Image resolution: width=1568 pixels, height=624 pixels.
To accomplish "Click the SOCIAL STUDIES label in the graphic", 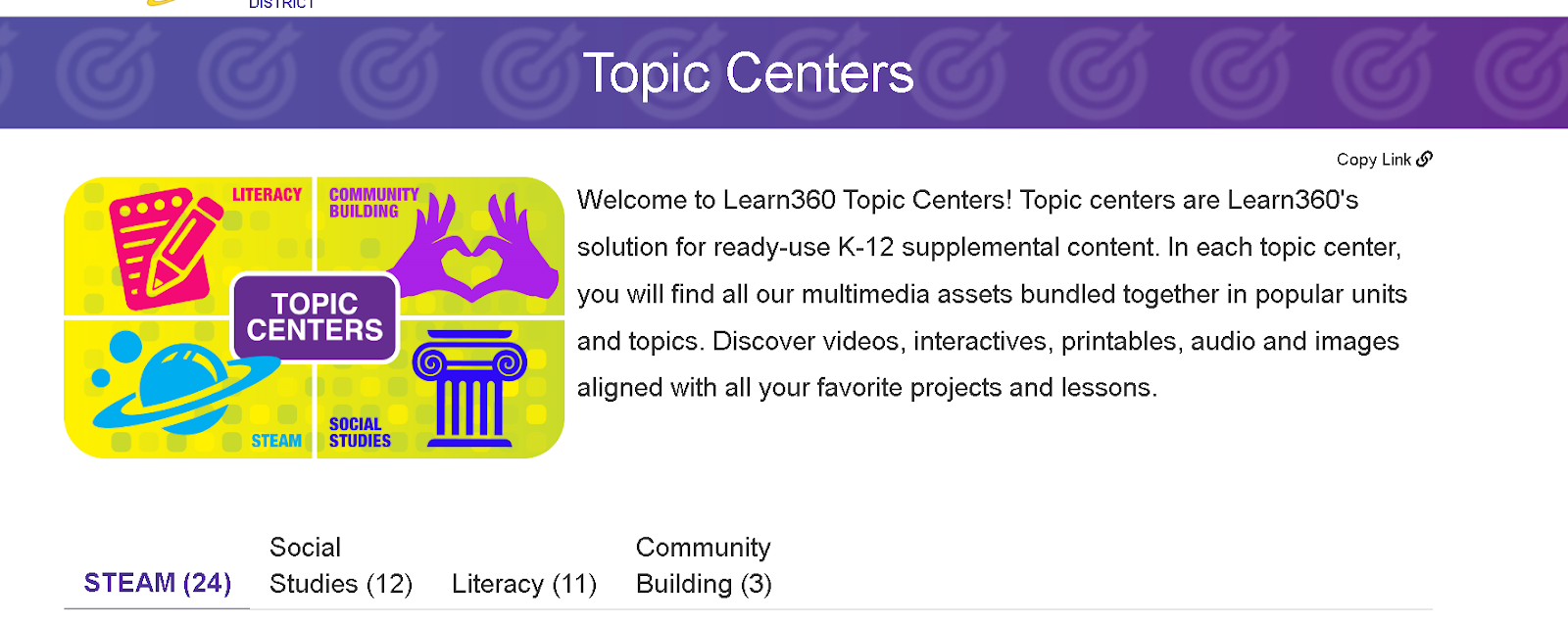I will click(360, 432).
